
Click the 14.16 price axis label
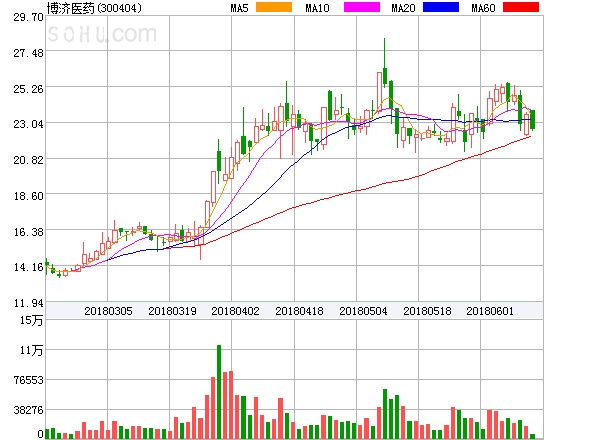29,267
